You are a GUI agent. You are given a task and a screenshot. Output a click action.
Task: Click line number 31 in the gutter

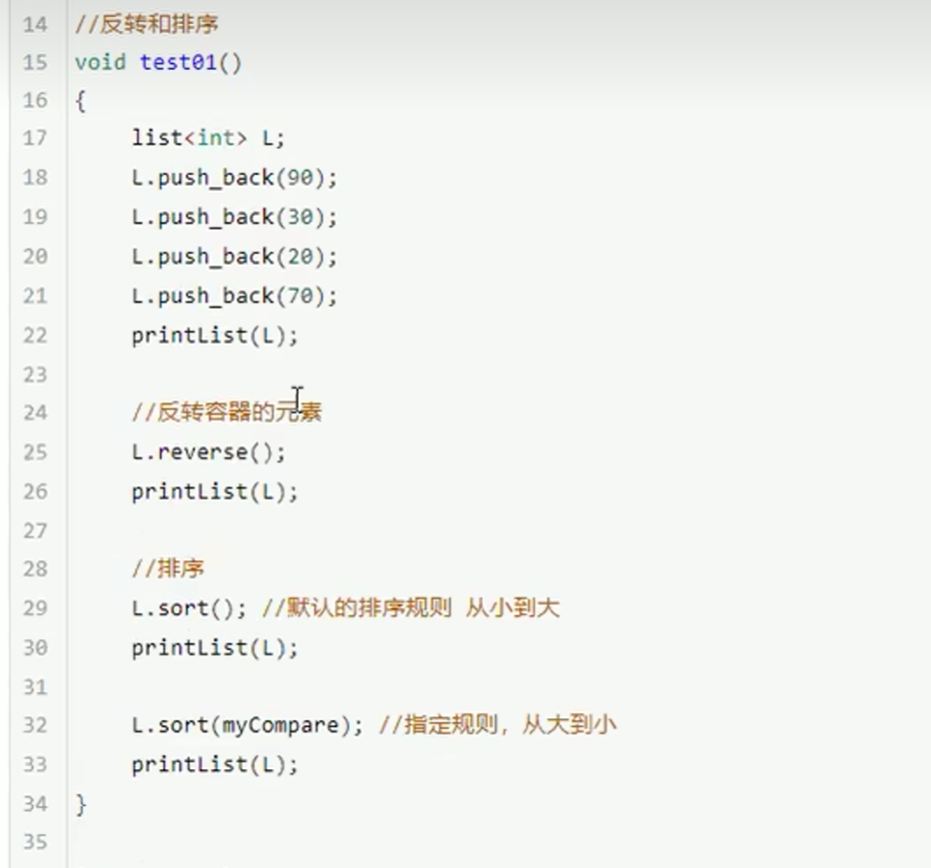coord(35,687)
